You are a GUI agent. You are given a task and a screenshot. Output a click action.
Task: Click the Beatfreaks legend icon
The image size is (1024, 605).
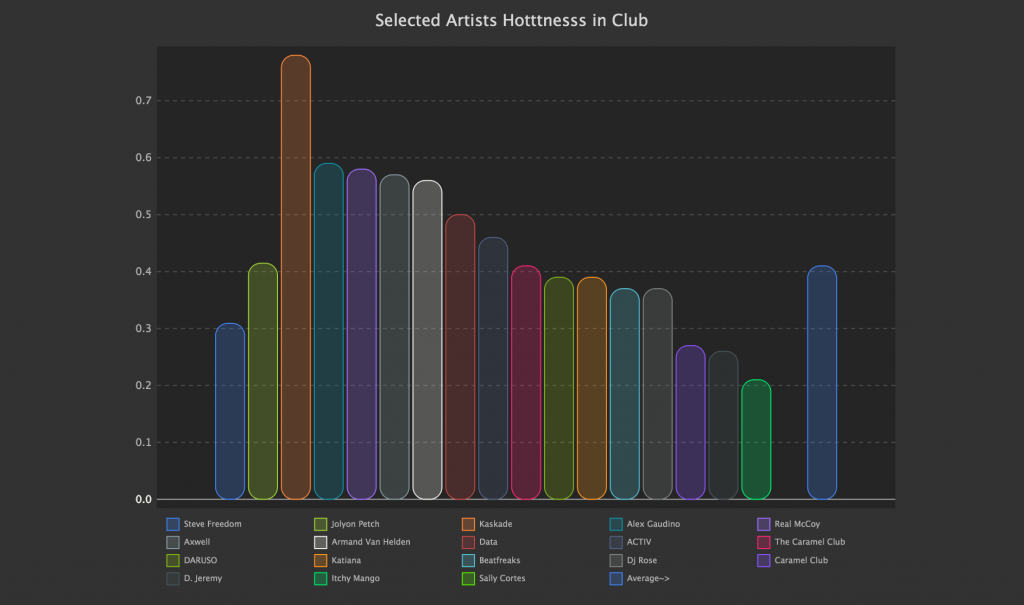[468, 560]
